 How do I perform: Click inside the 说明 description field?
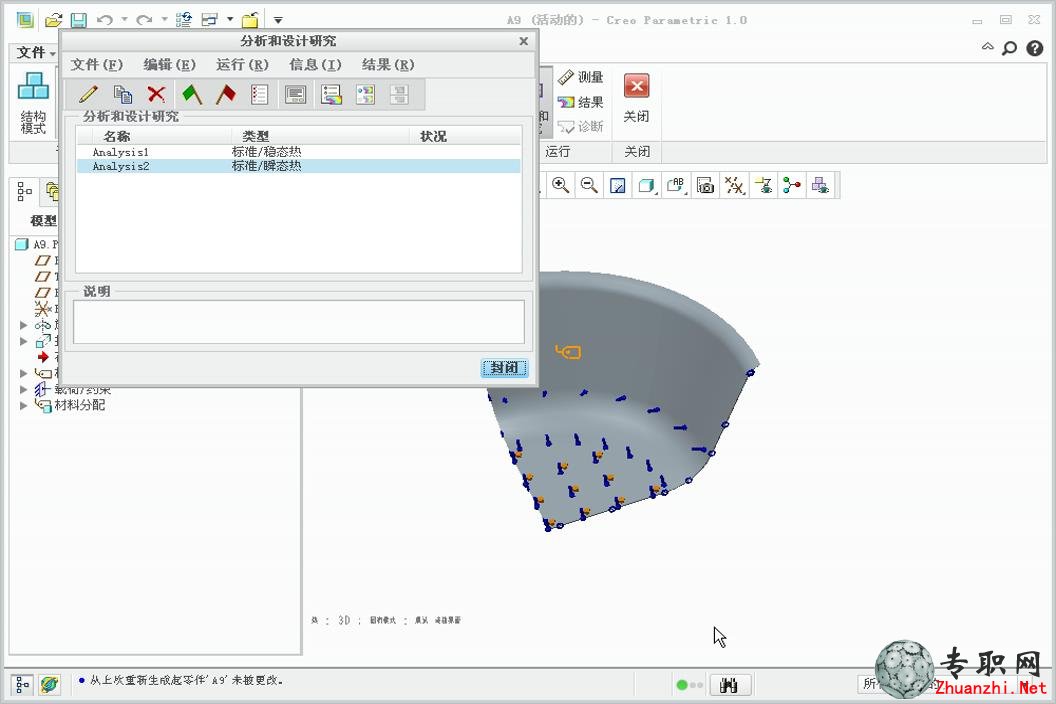(x=299, y=322)
